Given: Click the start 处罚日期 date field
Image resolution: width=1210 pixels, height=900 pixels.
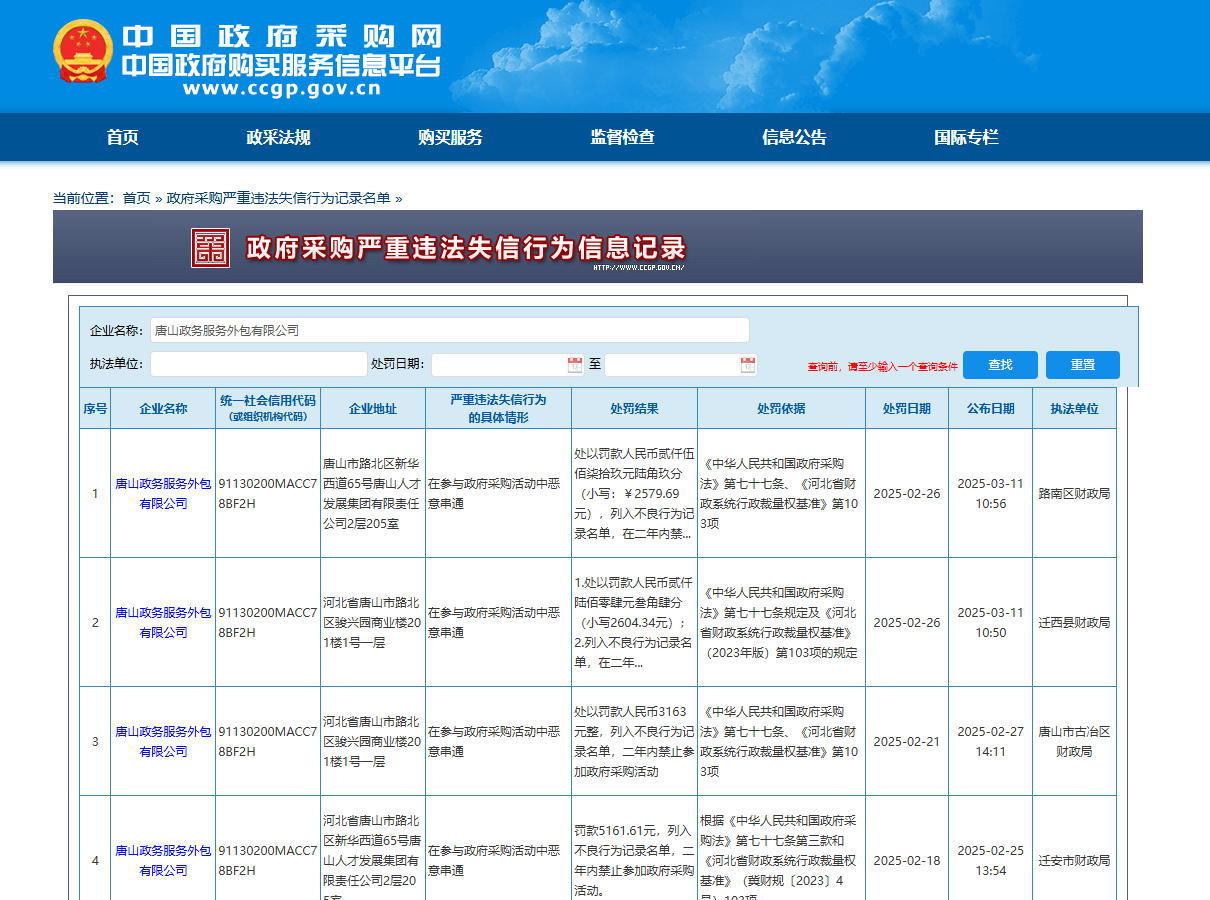Looking at the screenshot, I should click(x=498, y=365).
